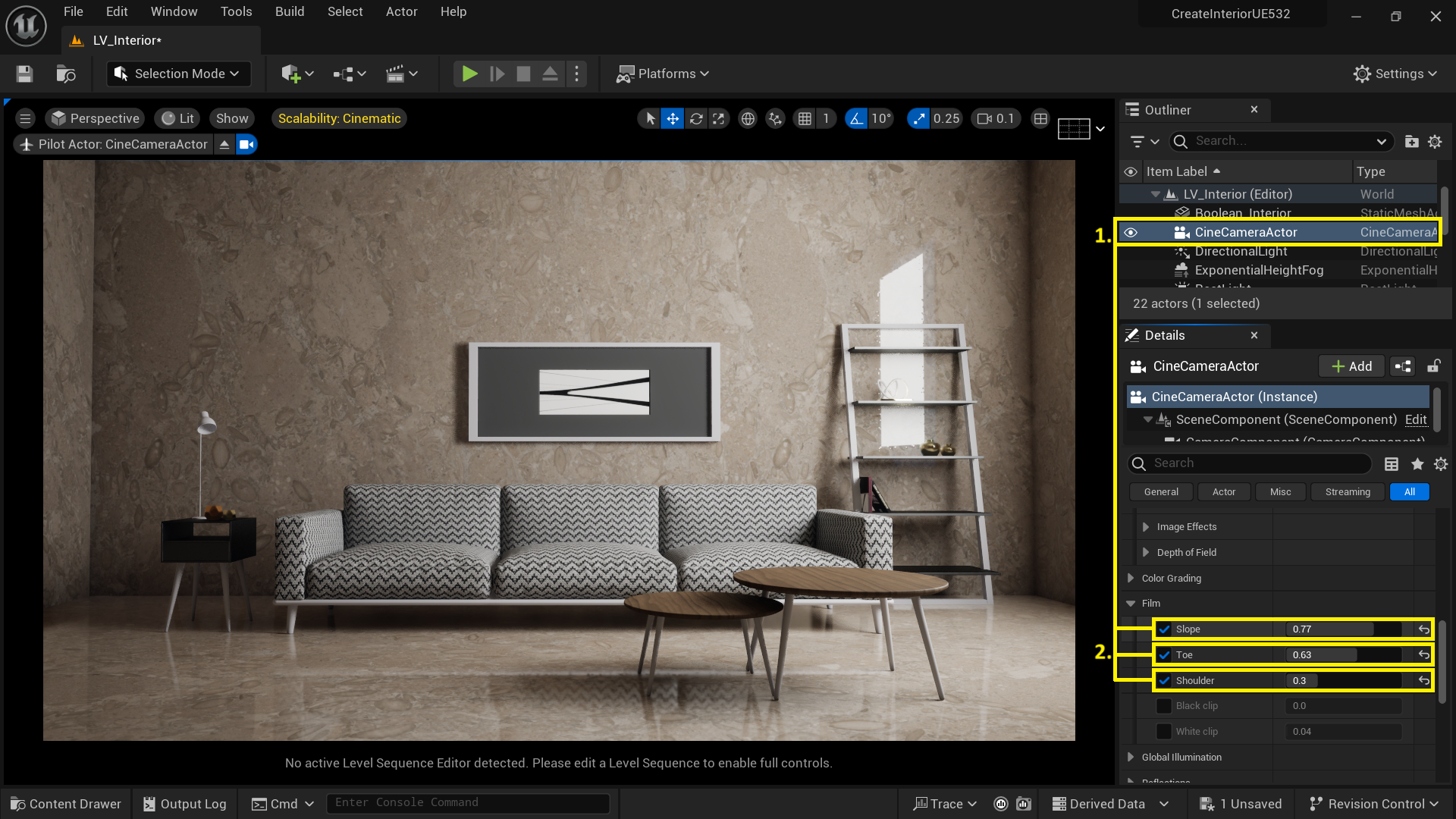Expand the Global Illumination section
Screen dimensions: 1456x819
[1129, 757]
